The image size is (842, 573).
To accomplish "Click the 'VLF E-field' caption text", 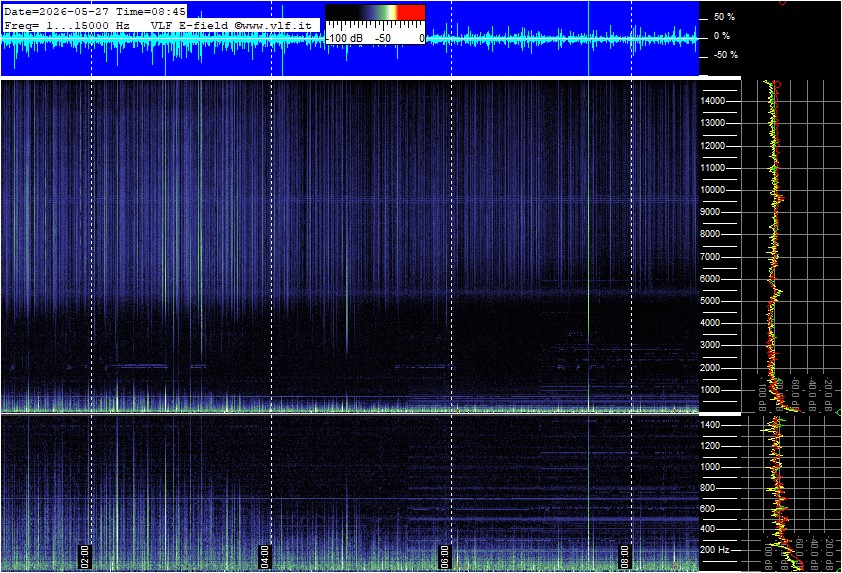I will (x=191, y=25).
